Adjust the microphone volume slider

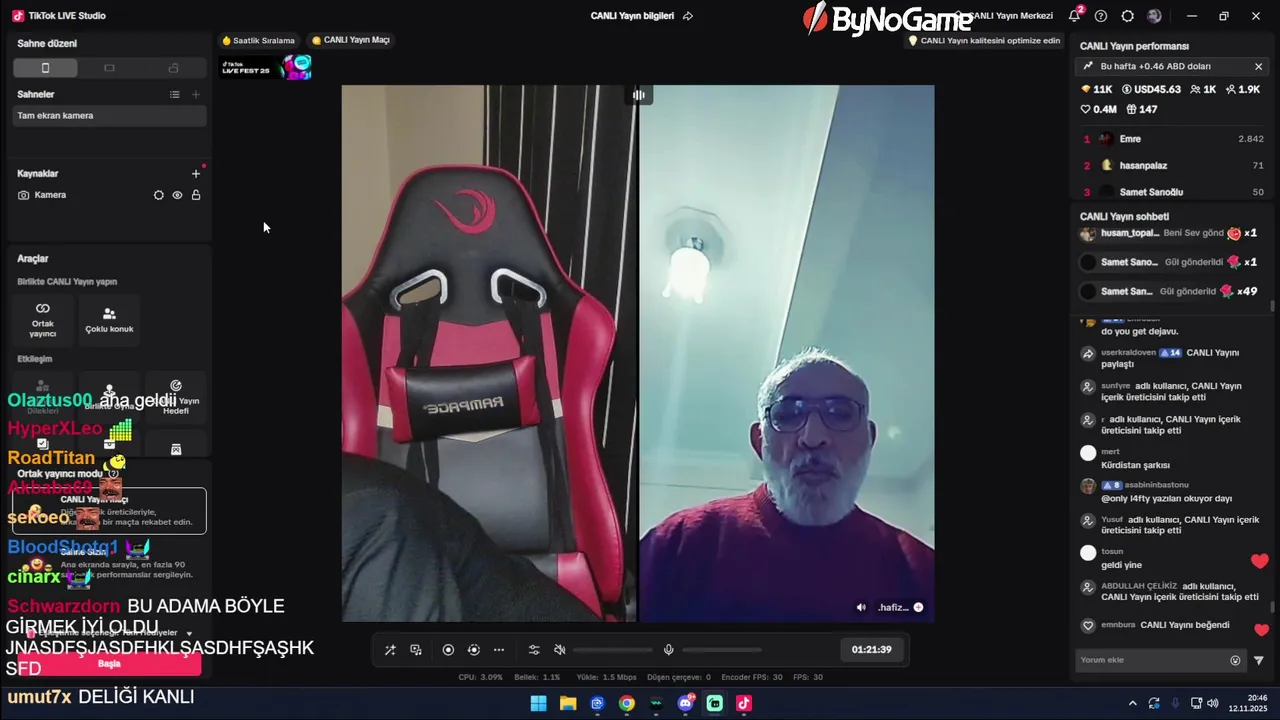click(722, 650)
